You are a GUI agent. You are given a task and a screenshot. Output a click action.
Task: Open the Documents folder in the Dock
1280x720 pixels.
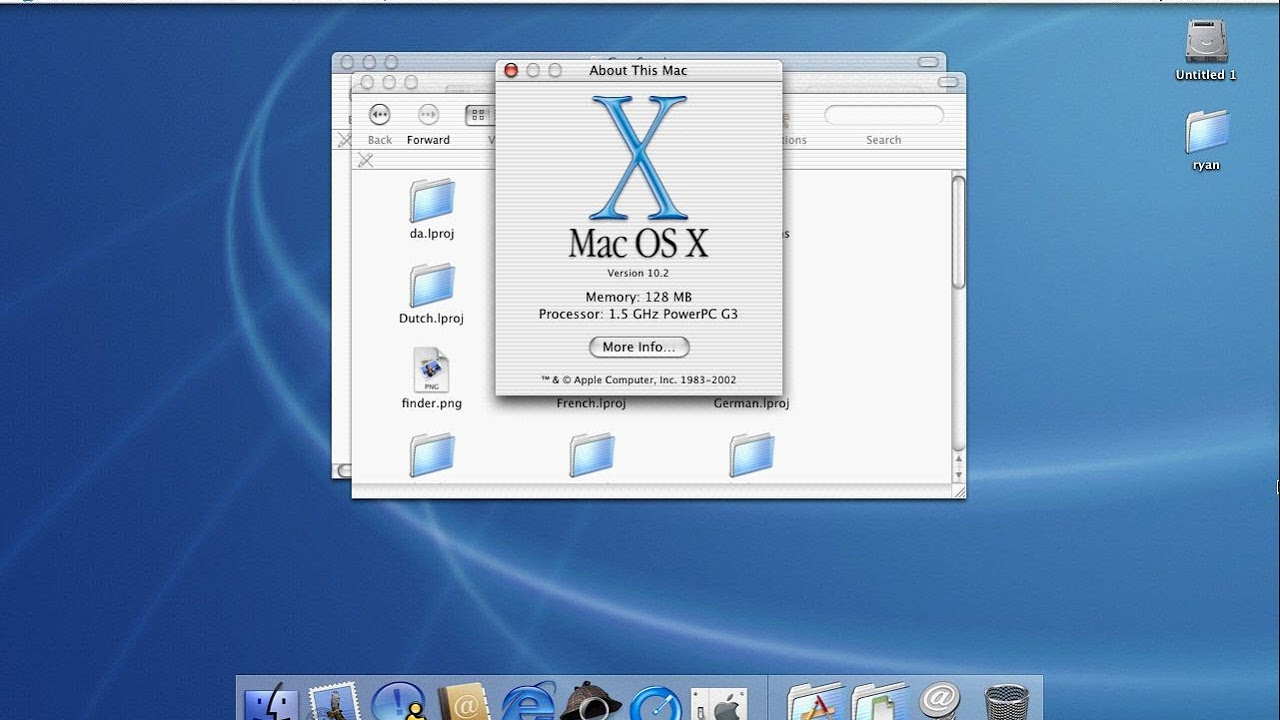click(x=878, y=702)
